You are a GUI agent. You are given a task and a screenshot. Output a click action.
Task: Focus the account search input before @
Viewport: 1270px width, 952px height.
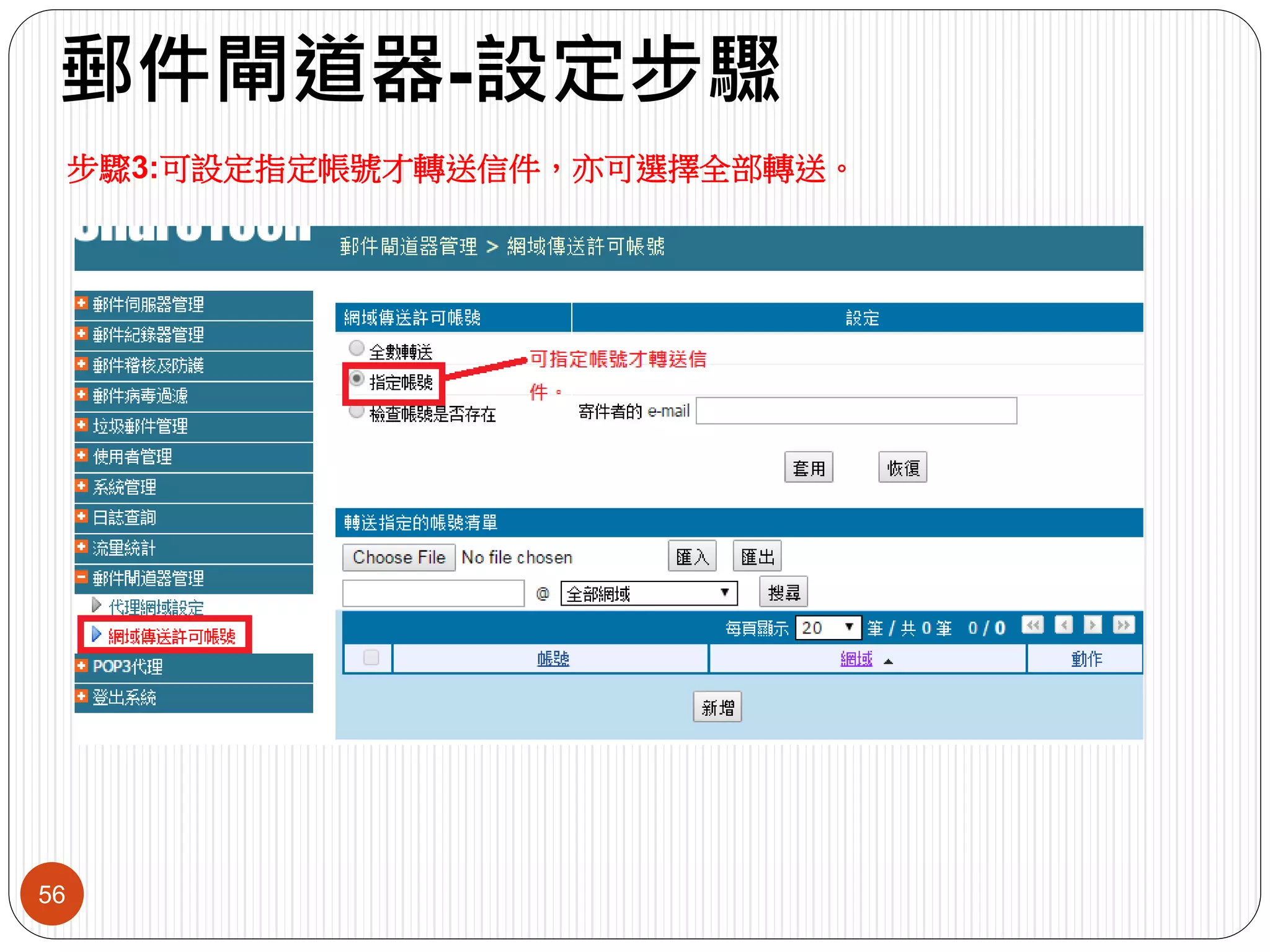click(433, 593)
